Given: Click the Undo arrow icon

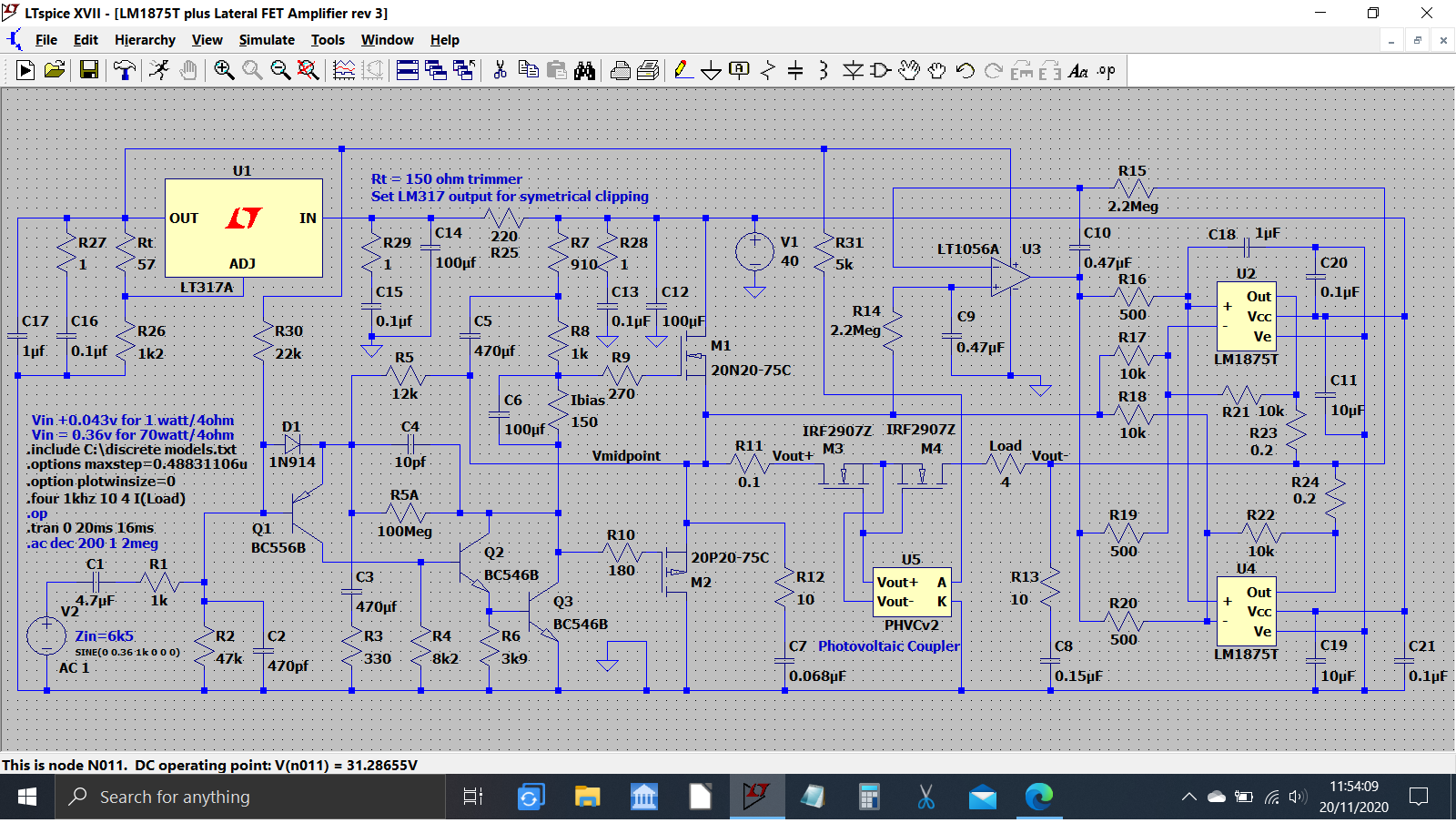Looking at the screenshot, I should tap(966, 70).
